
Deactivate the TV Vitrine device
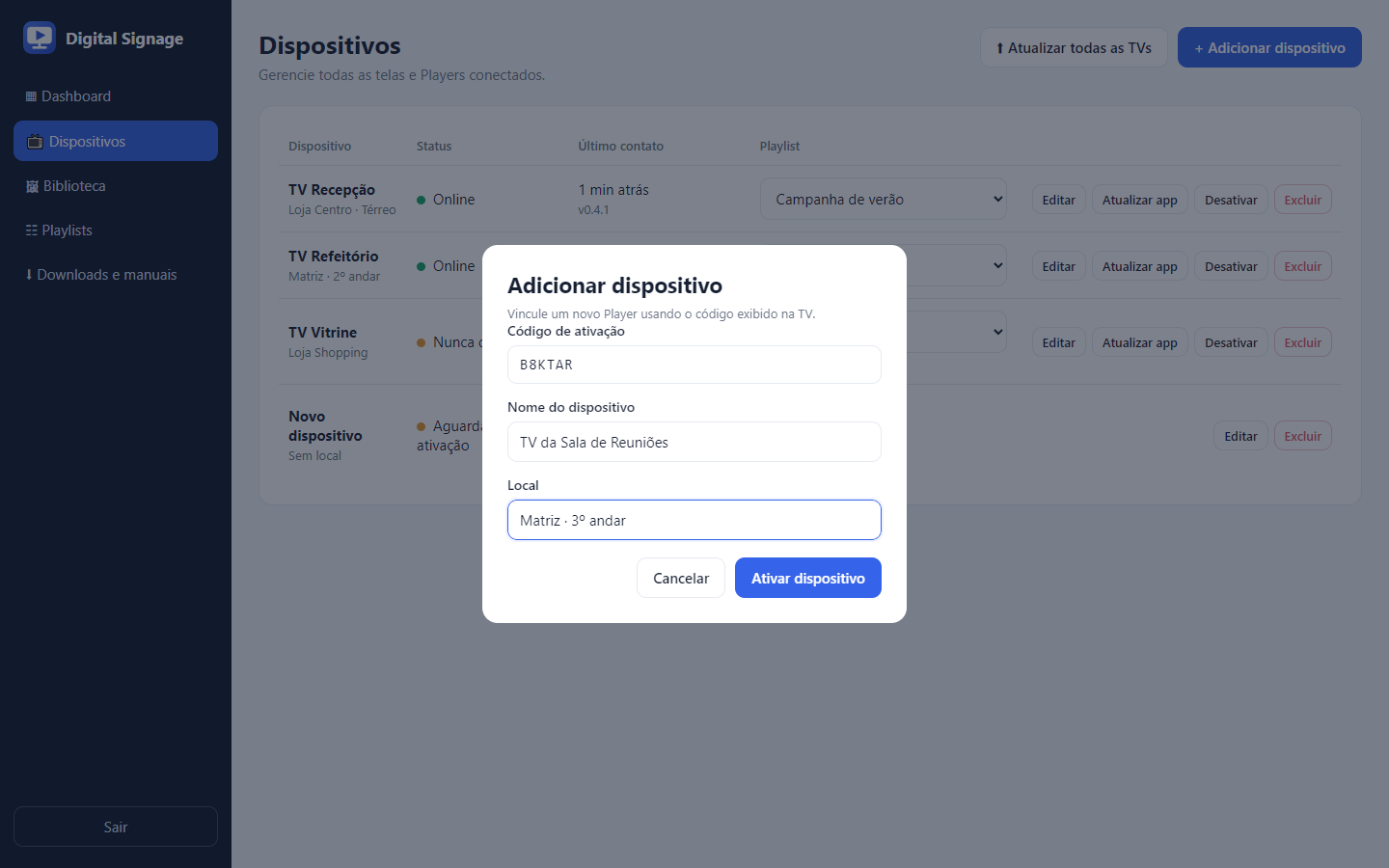[1231, 342]
